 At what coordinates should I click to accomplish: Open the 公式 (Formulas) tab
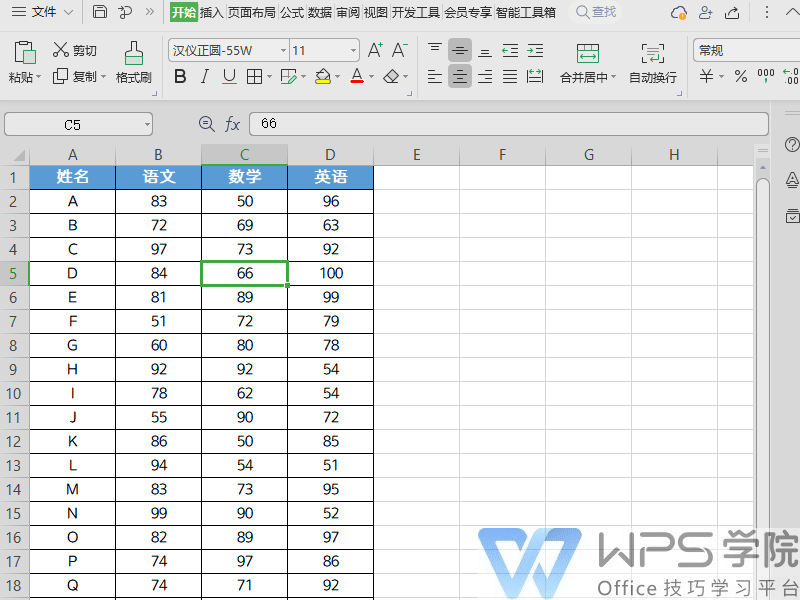pyautogui.click(x=292, y=12)
